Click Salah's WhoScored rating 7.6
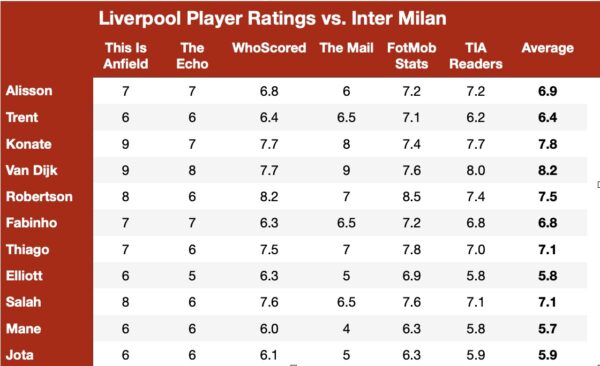The image size is (600, 366). (x=269, y=302)
